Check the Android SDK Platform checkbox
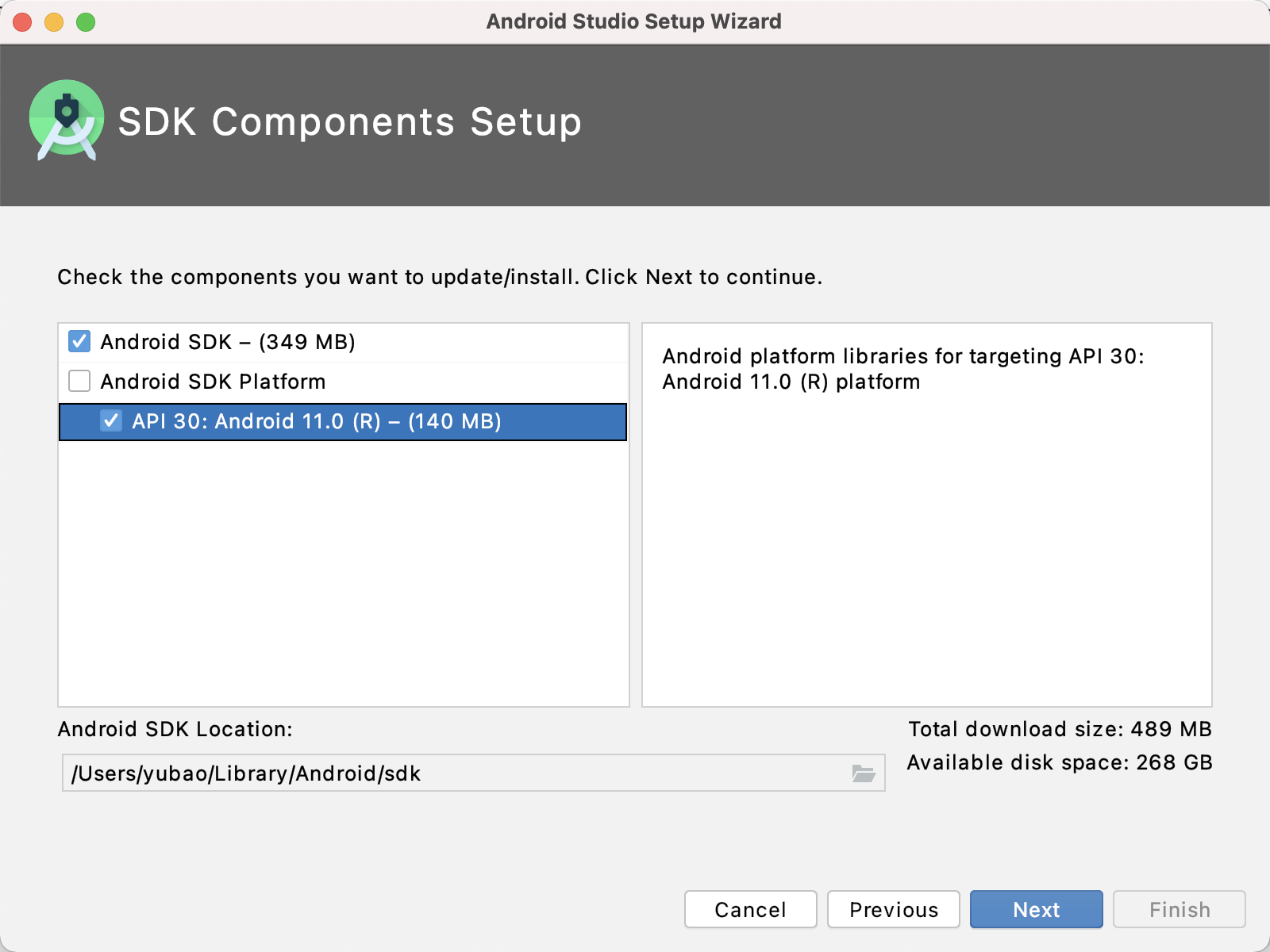 point(79,382)
